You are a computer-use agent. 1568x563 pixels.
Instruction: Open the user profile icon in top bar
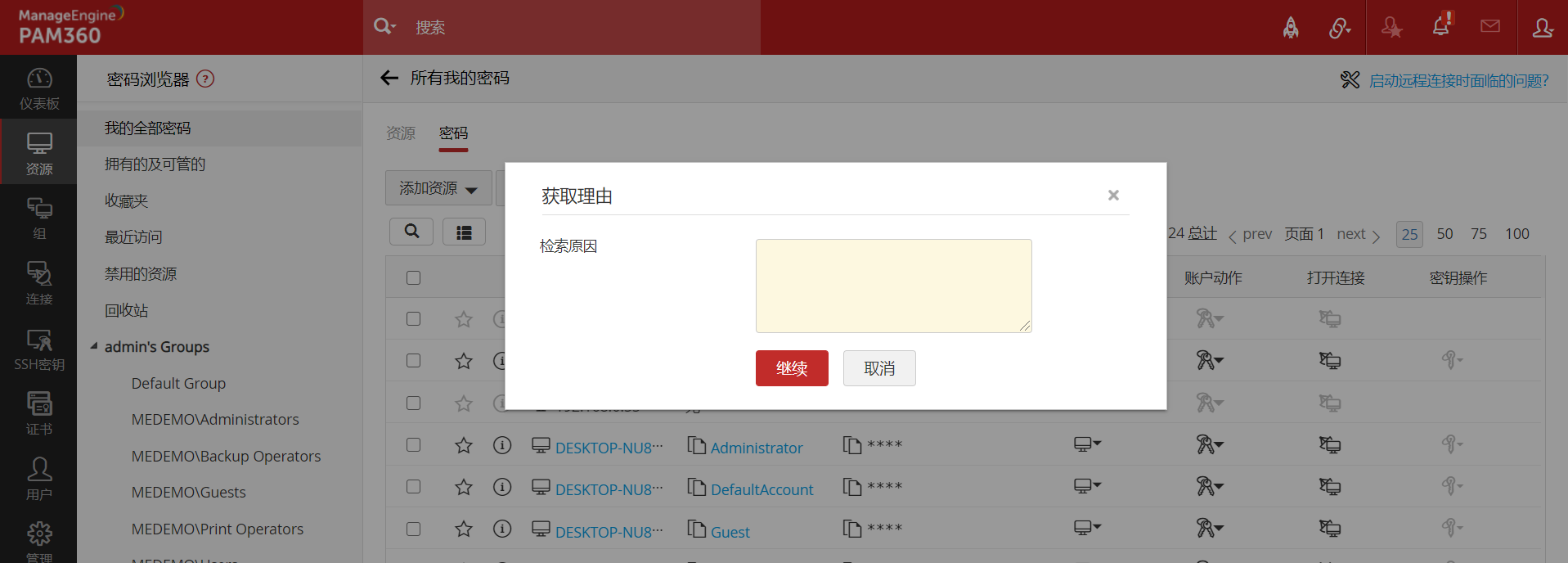pos(1543,28)
